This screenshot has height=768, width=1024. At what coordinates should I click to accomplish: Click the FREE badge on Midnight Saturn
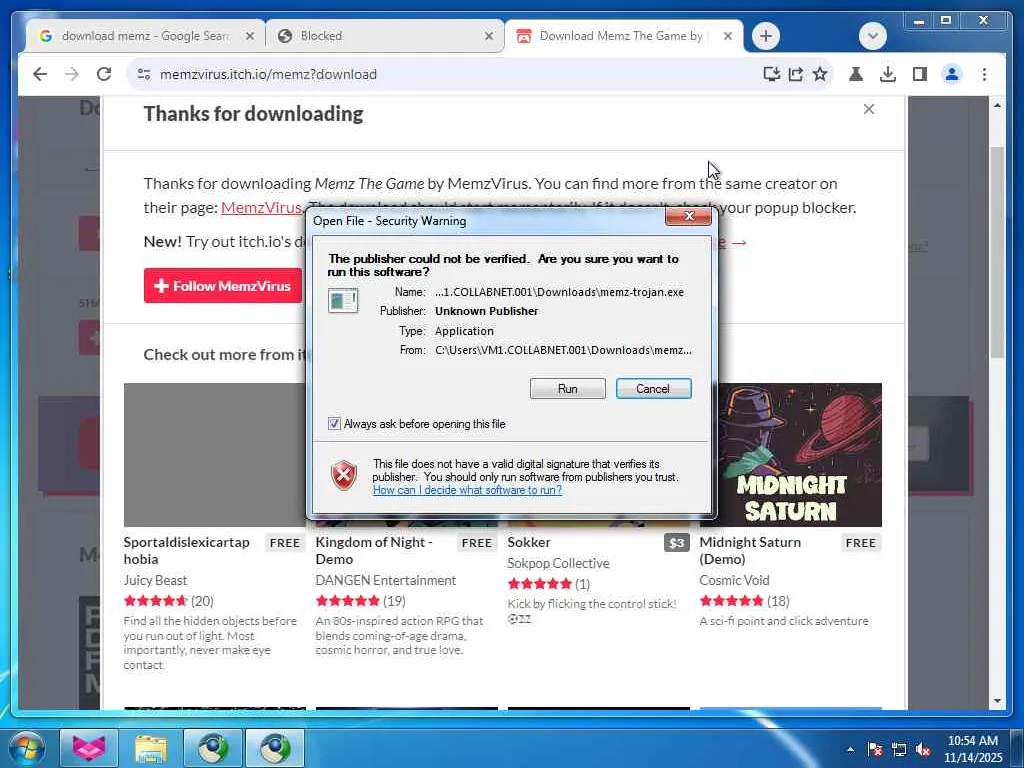pos(861,543)
